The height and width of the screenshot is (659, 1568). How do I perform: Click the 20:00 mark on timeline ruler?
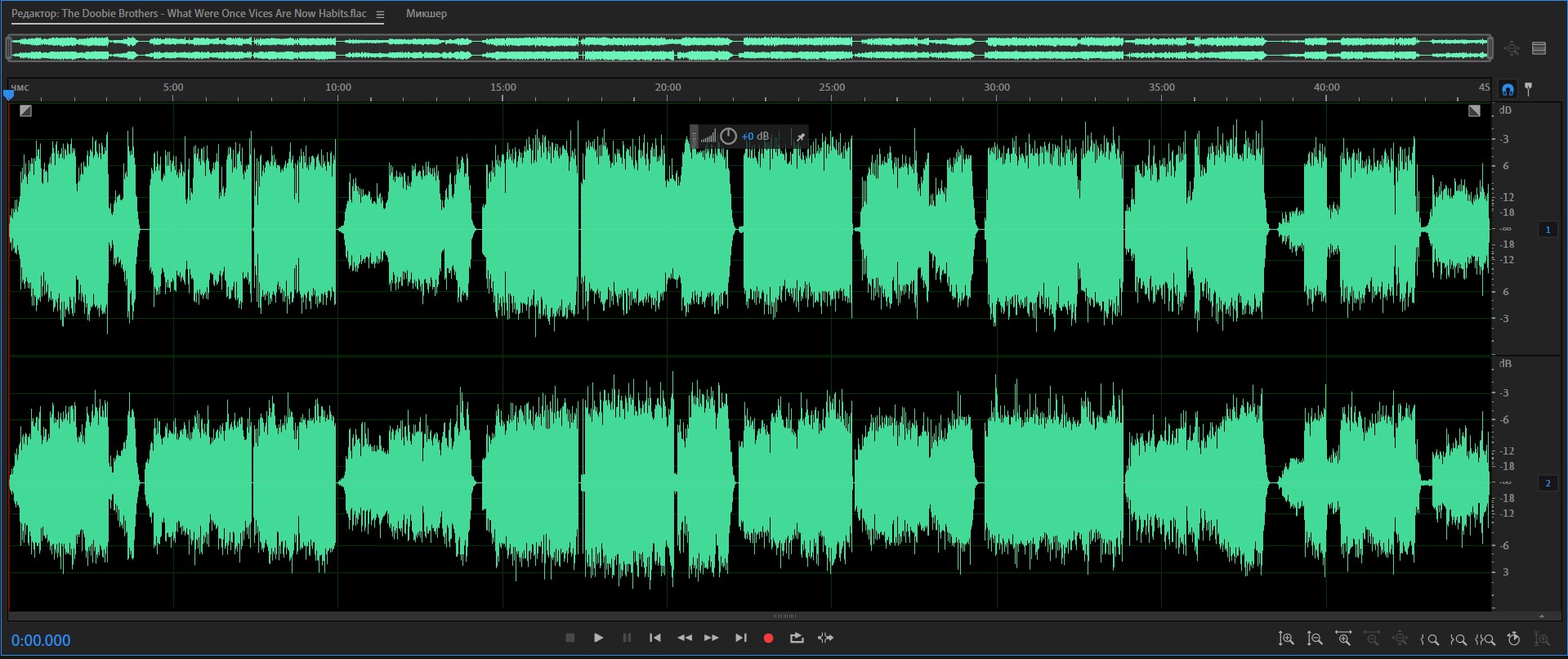(x=668, y=87)
